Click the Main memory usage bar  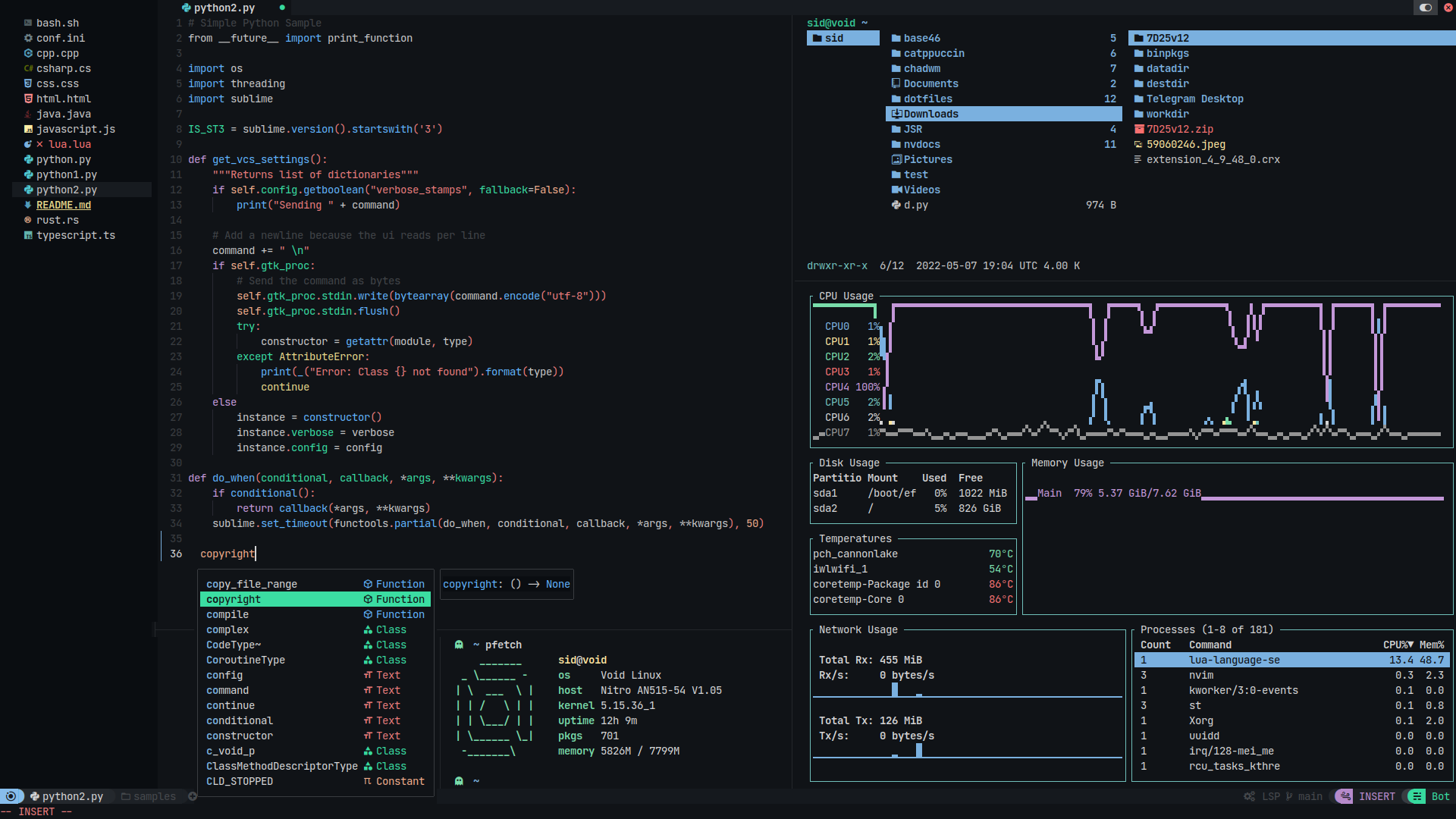click(1321, 498)
